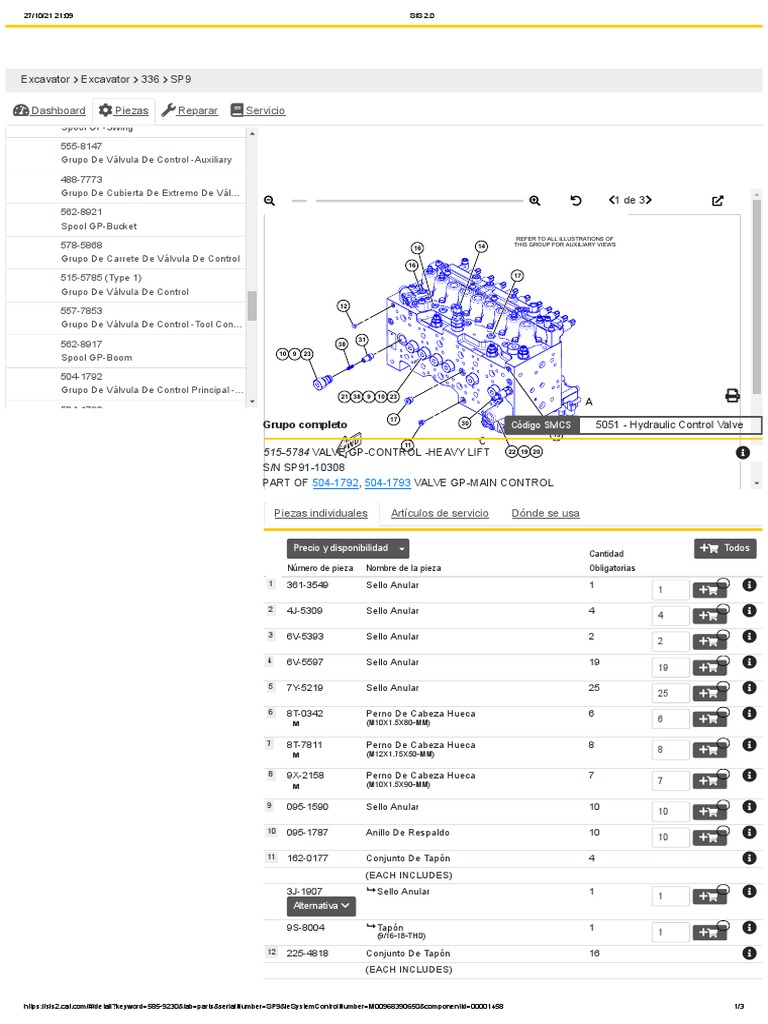Select 515-5785 (Type 1) group
768x1024 pixels.
pyautogui.click(x=125, y=285)
